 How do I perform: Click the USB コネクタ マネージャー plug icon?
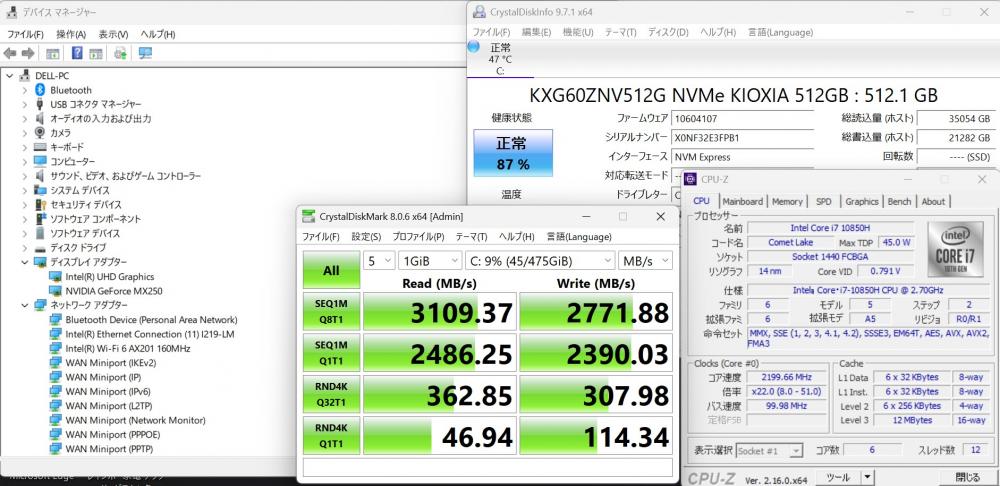(x=40, y=104)
